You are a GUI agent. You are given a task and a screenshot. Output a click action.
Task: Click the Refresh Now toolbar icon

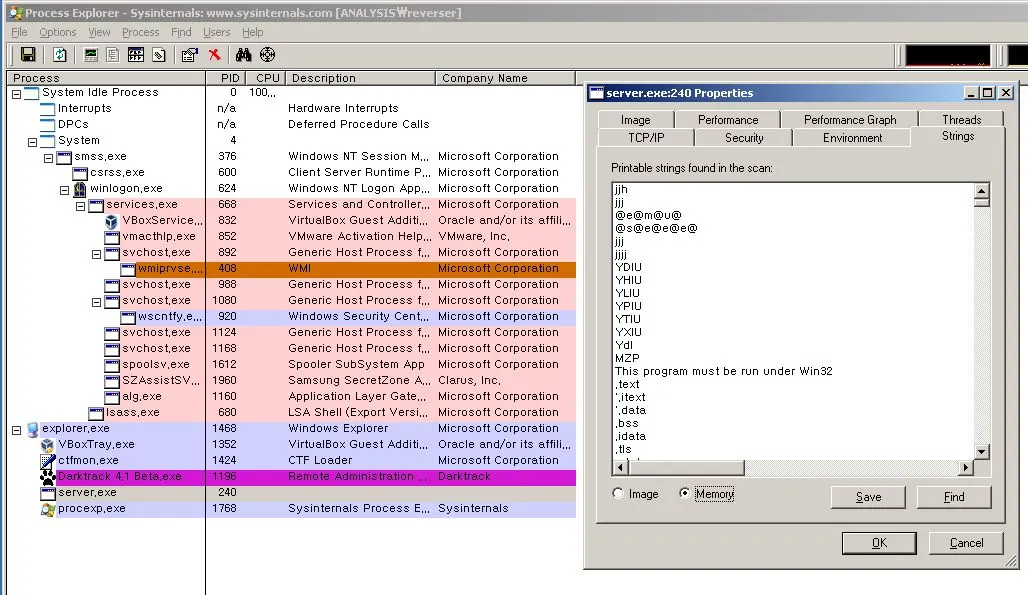tap(60, 55)
